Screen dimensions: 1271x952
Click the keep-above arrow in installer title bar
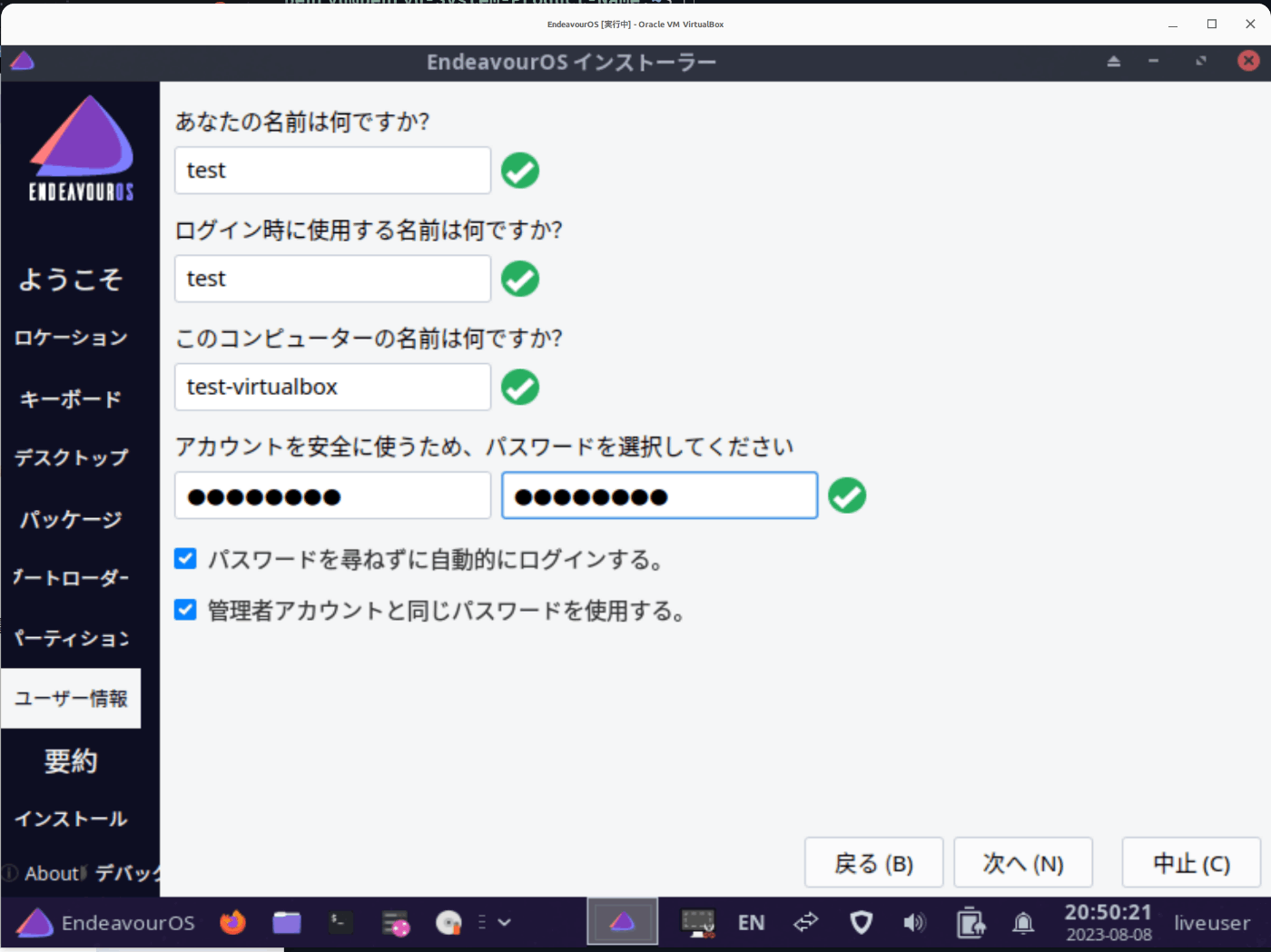(x=1114, y=61)
